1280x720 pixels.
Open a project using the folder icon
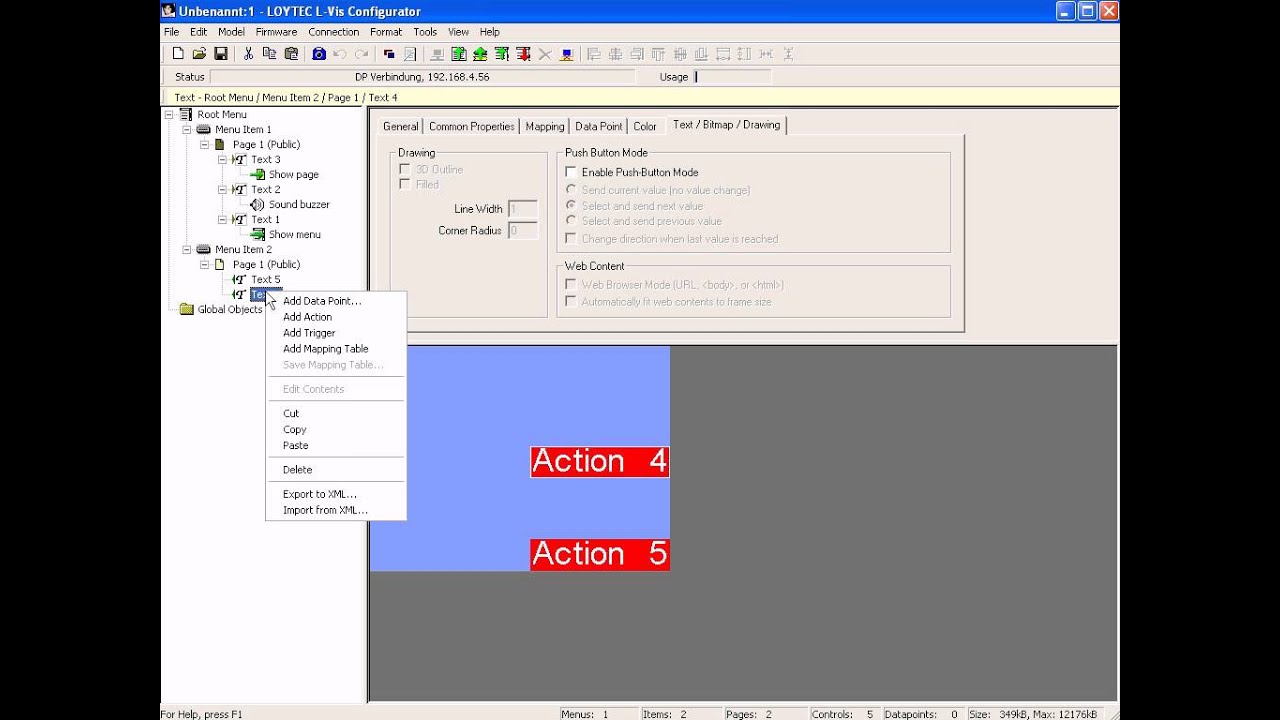[x=199, y=54]
